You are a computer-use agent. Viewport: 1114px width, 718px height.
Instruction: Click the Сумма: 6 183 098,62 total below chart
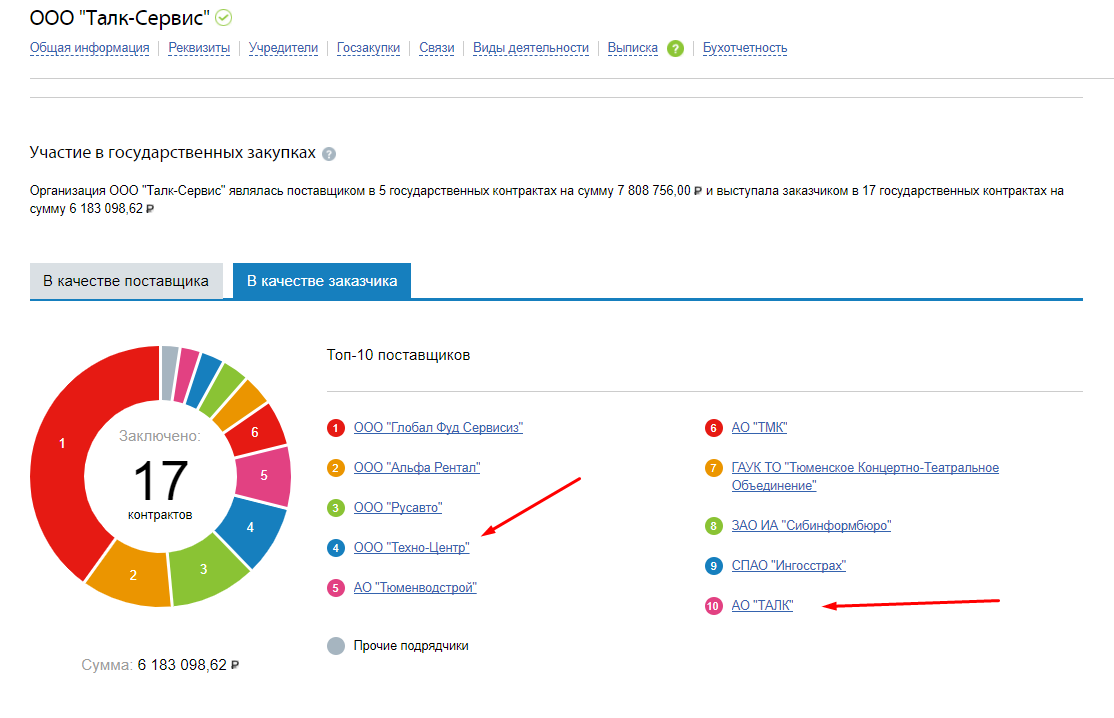coord(160,665)
